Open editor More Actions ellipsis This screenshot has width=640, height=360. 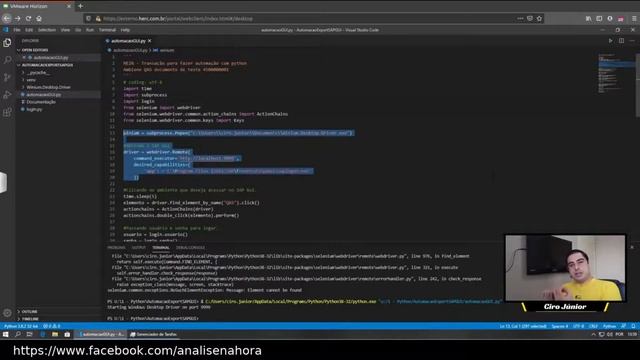(632, 41)
